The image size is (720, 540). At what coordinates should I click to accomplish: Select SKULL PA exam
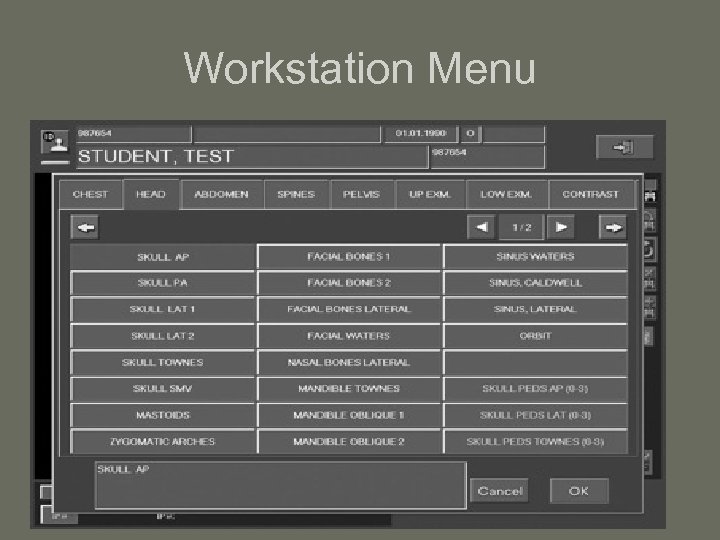[163, 283]
